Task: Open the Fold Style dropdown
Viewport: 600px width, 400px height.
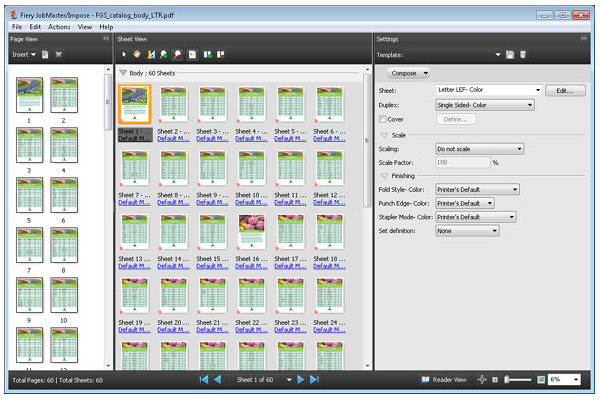Action: point(477,189)
